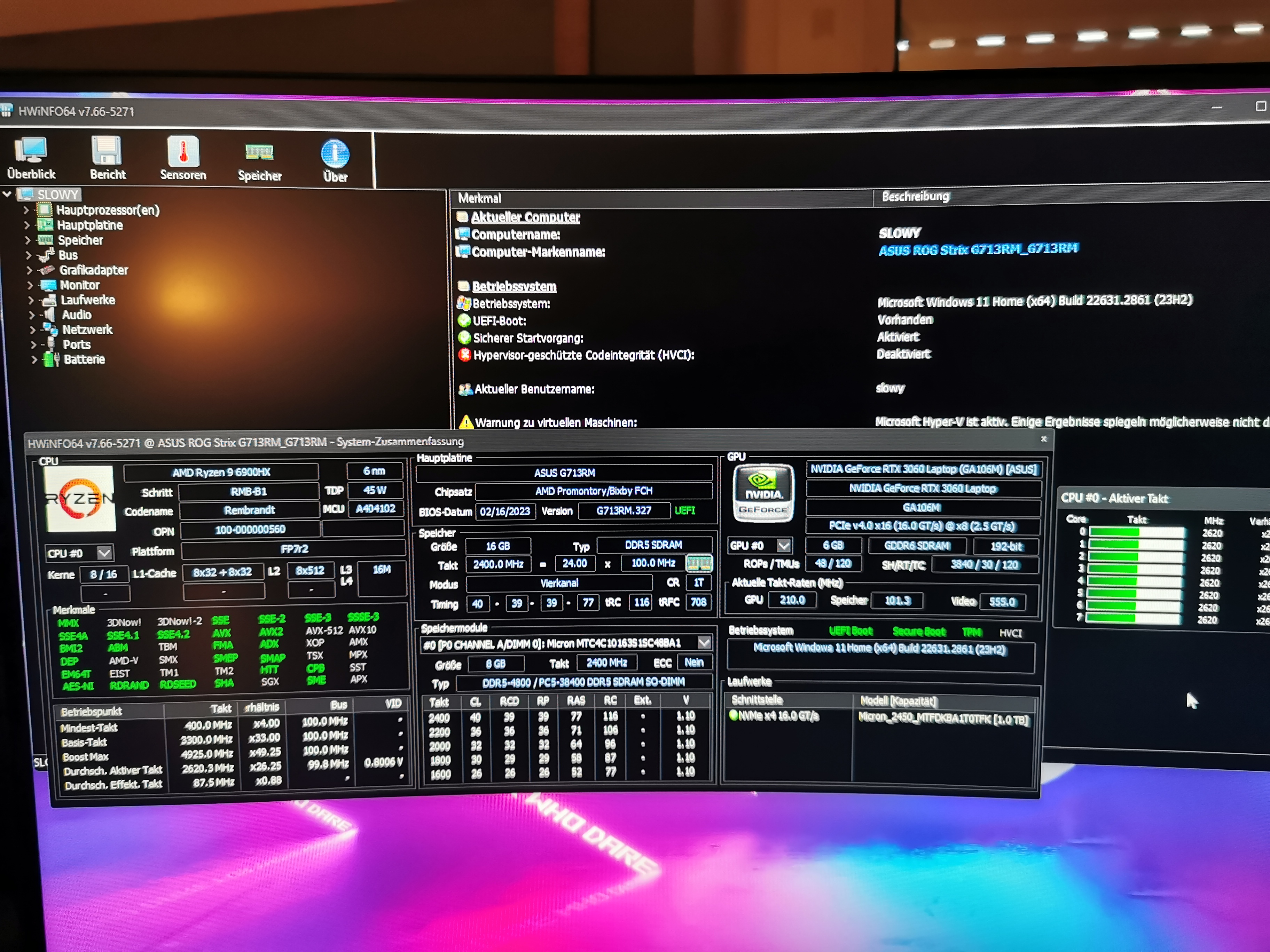This screenshot has height=952, width=1270.
Task: Collapse the SLOWY root node
Action: (x=7, y=194)
